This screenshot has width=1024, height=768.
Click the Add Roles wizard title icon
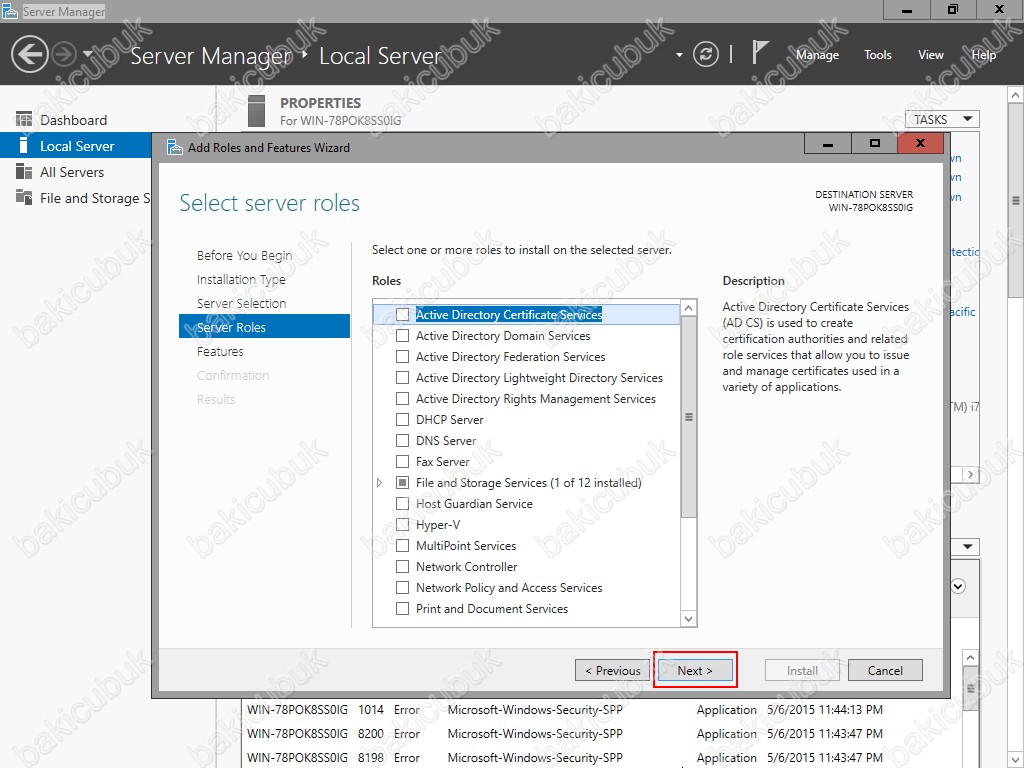pyautogui.click(x=174, y=148)
